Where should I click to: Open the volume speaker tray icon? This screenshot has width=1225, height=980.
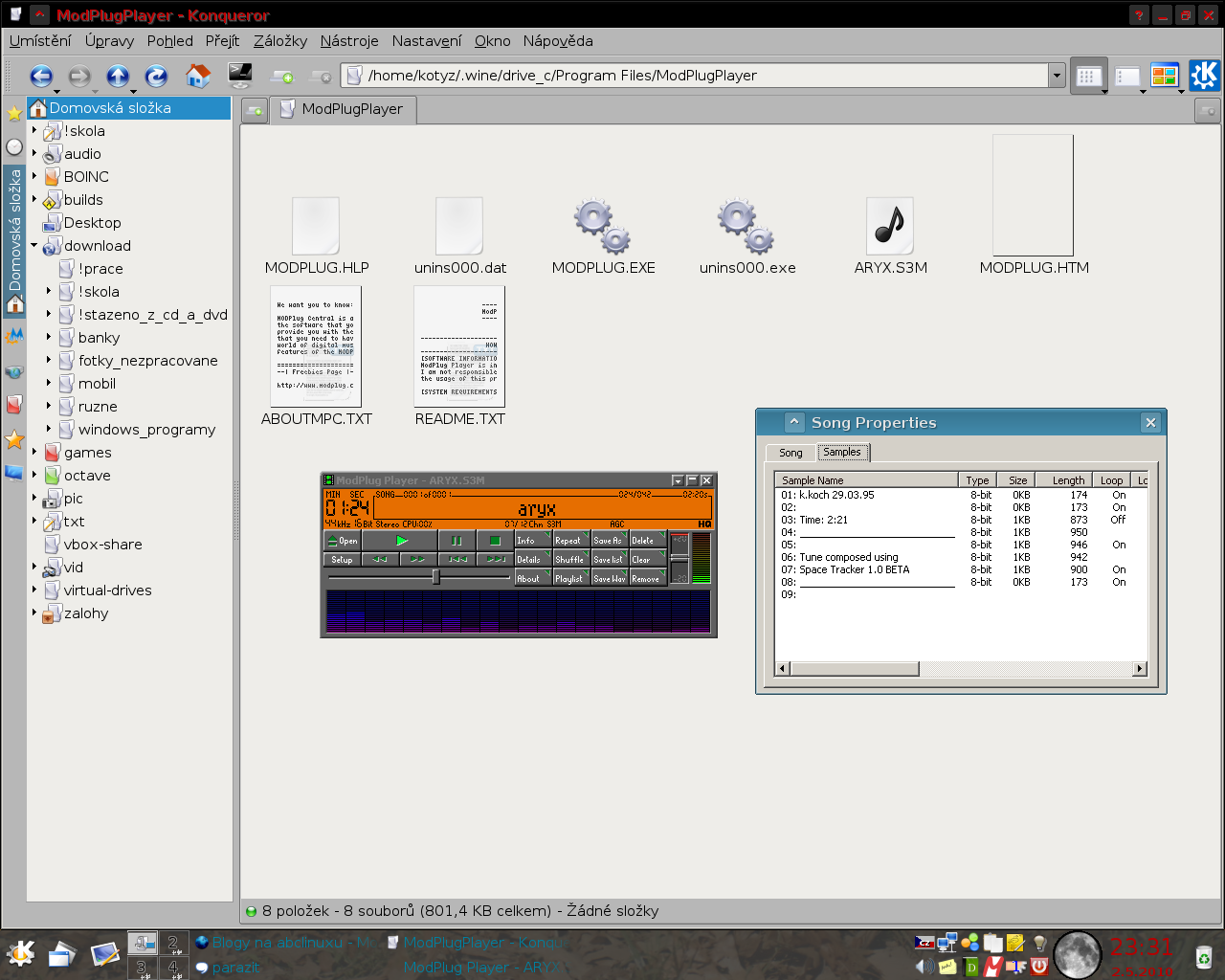[924, 967]
